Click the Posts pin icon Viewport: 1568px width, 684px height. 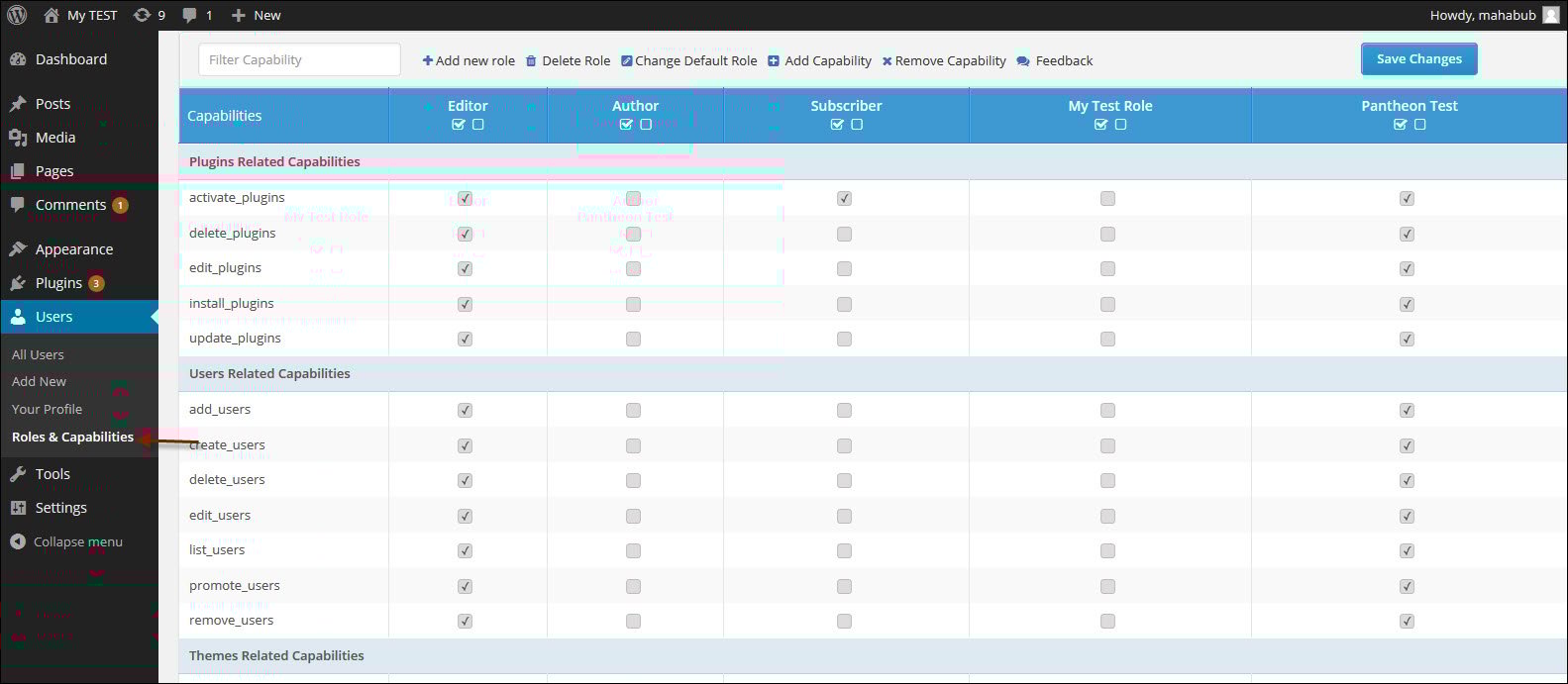coord(18,104)
